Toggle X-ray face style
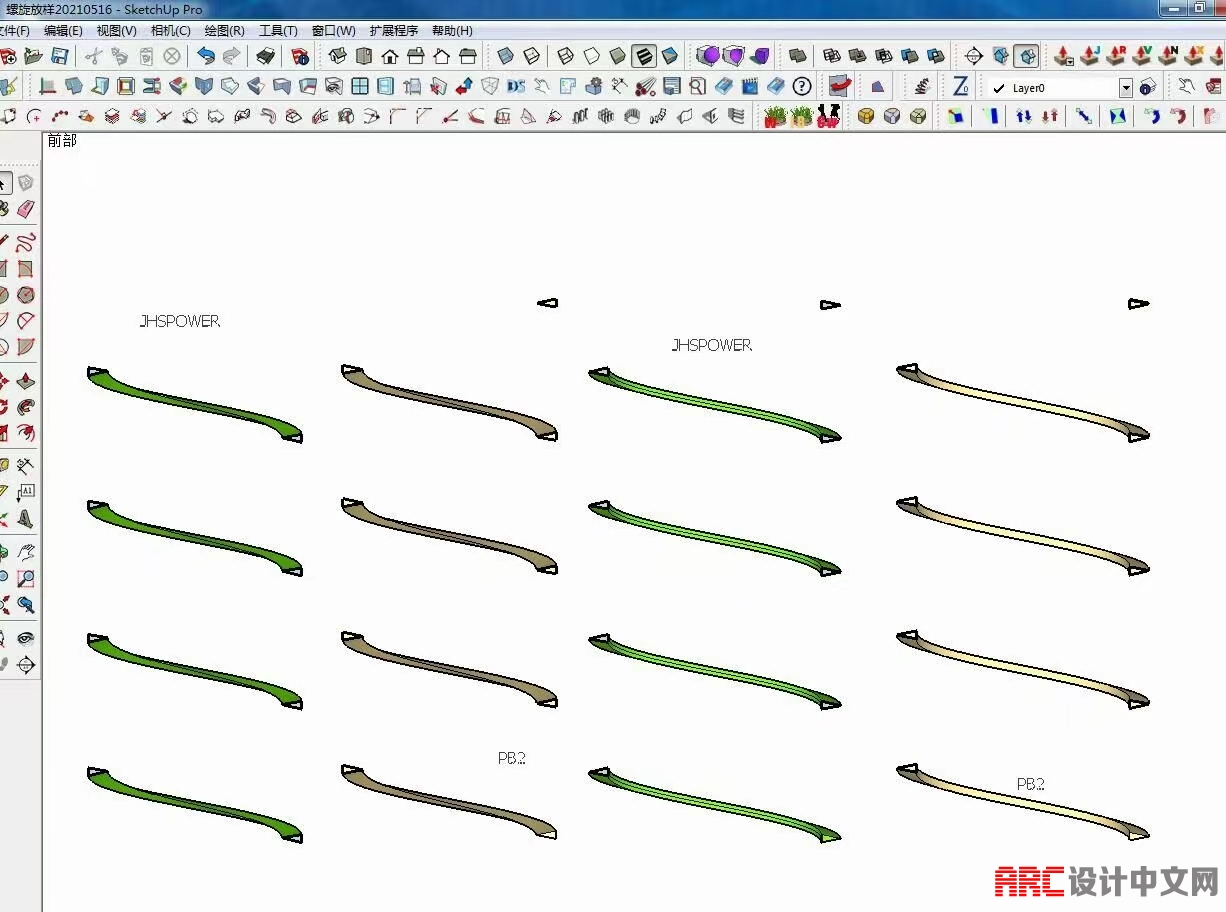The image size is (1226, 912). pyautogui.click(x=507, y=56)
